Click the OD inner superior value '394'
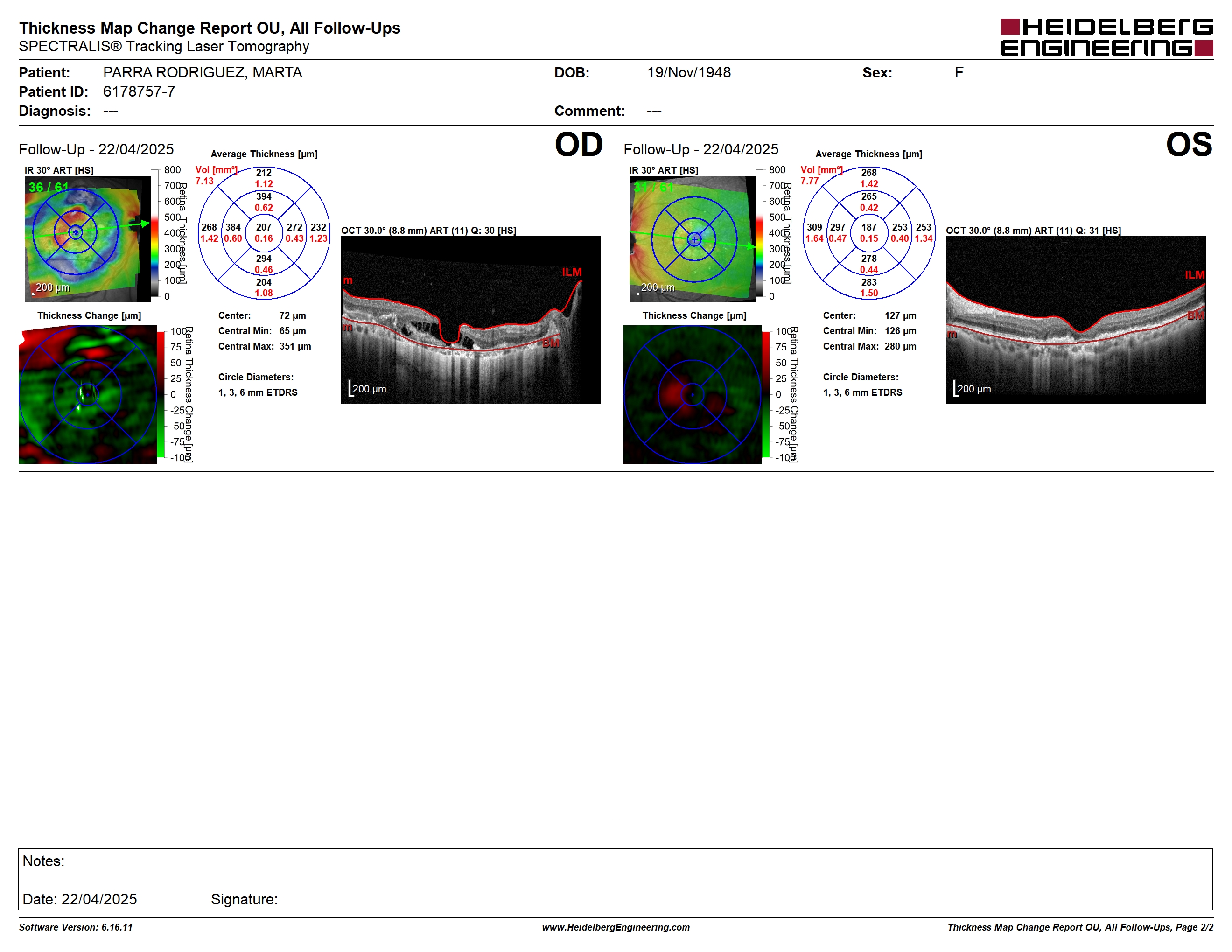The image size is (1232, 952). point(264,196)
